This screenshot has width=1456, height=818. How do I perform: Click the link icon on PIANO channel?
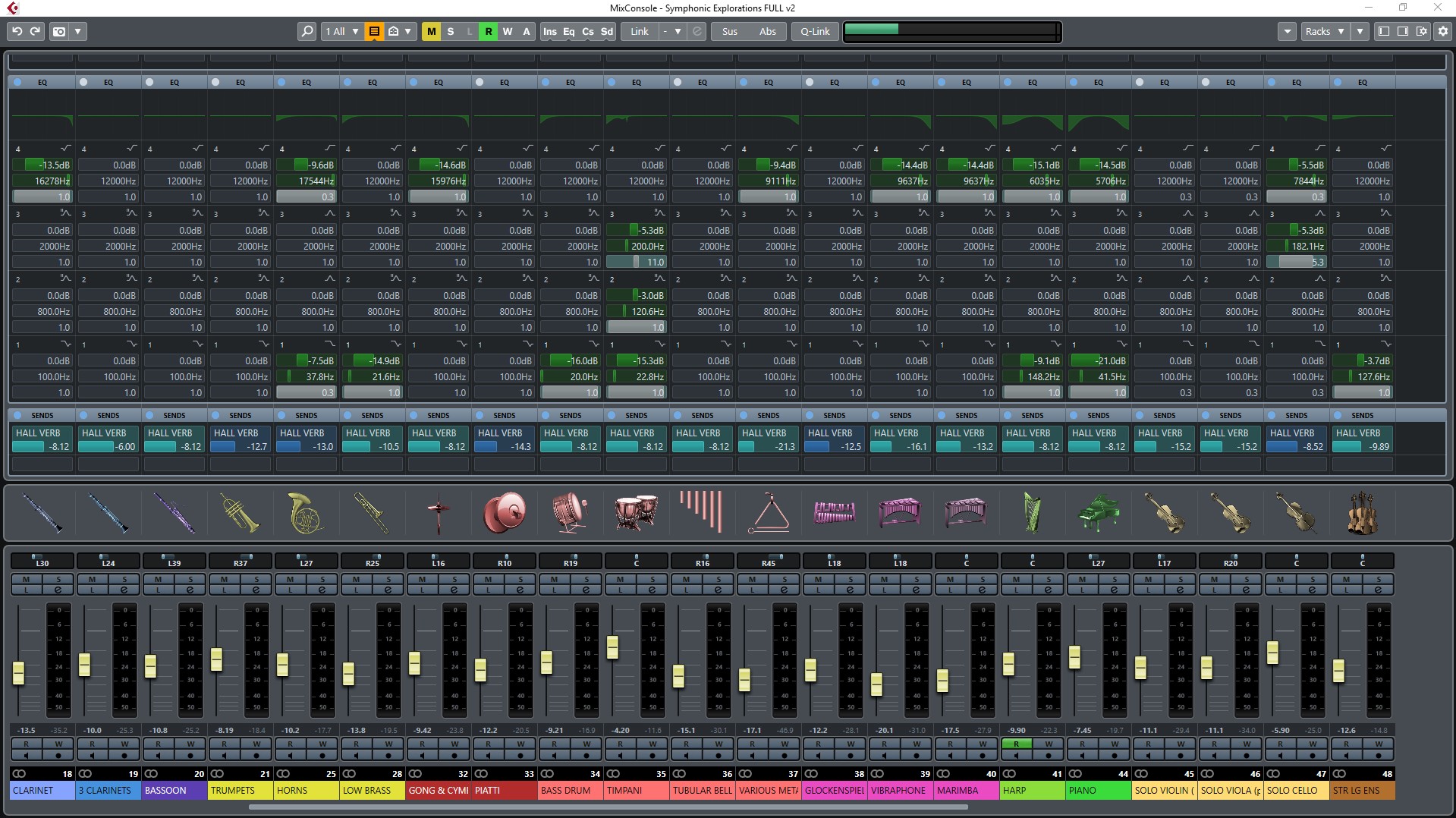1075,774
